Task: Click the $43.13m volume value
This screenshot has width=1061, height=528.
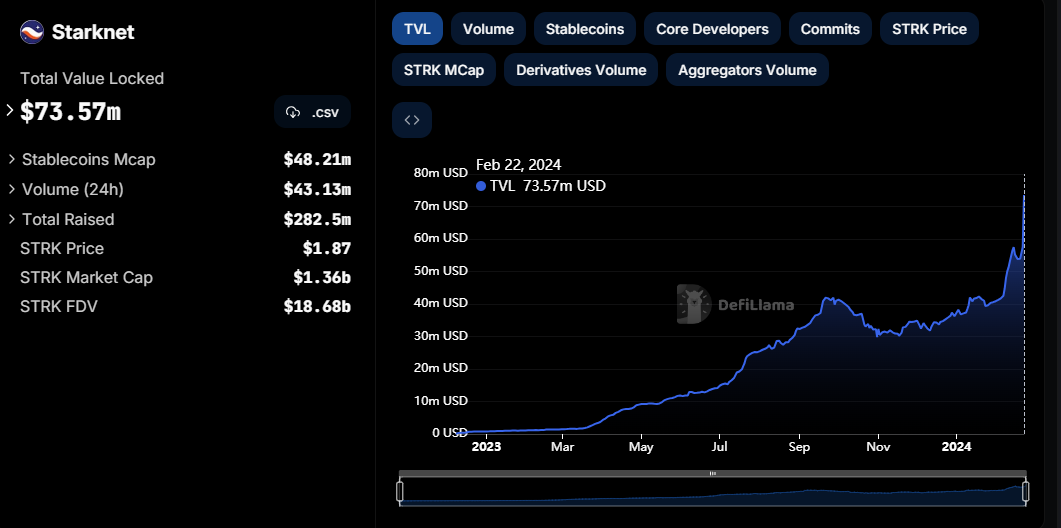Action: pyautogui.click(x=317, y=190)
